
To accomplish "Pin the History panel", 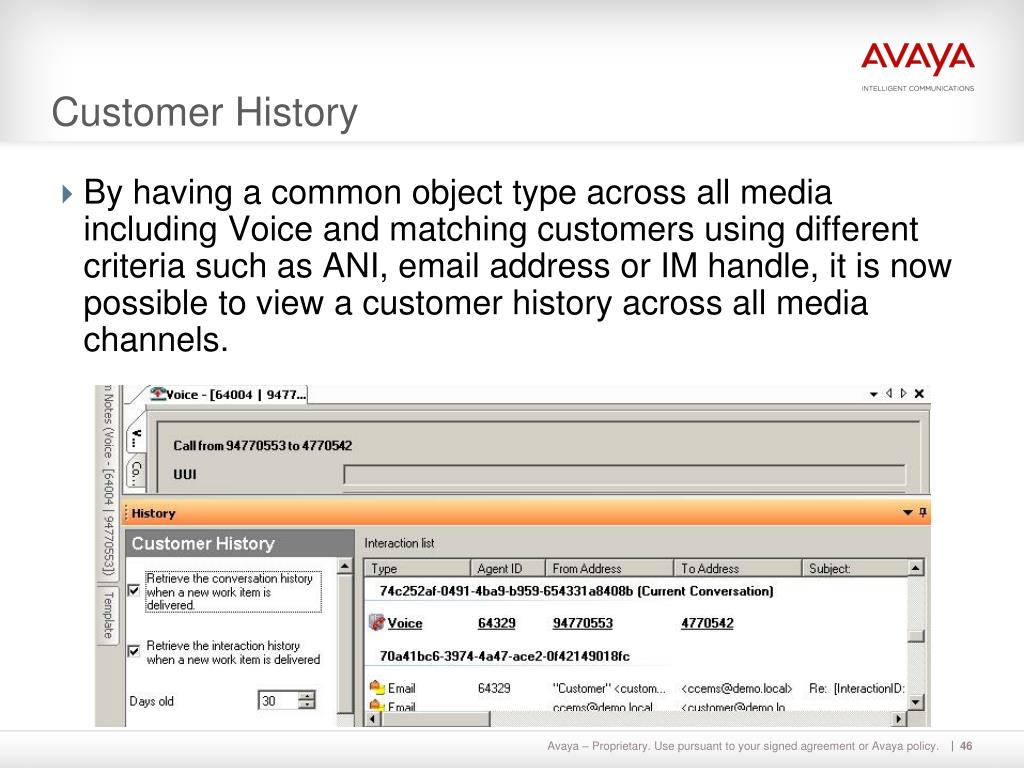I will (x=923, y=513).
